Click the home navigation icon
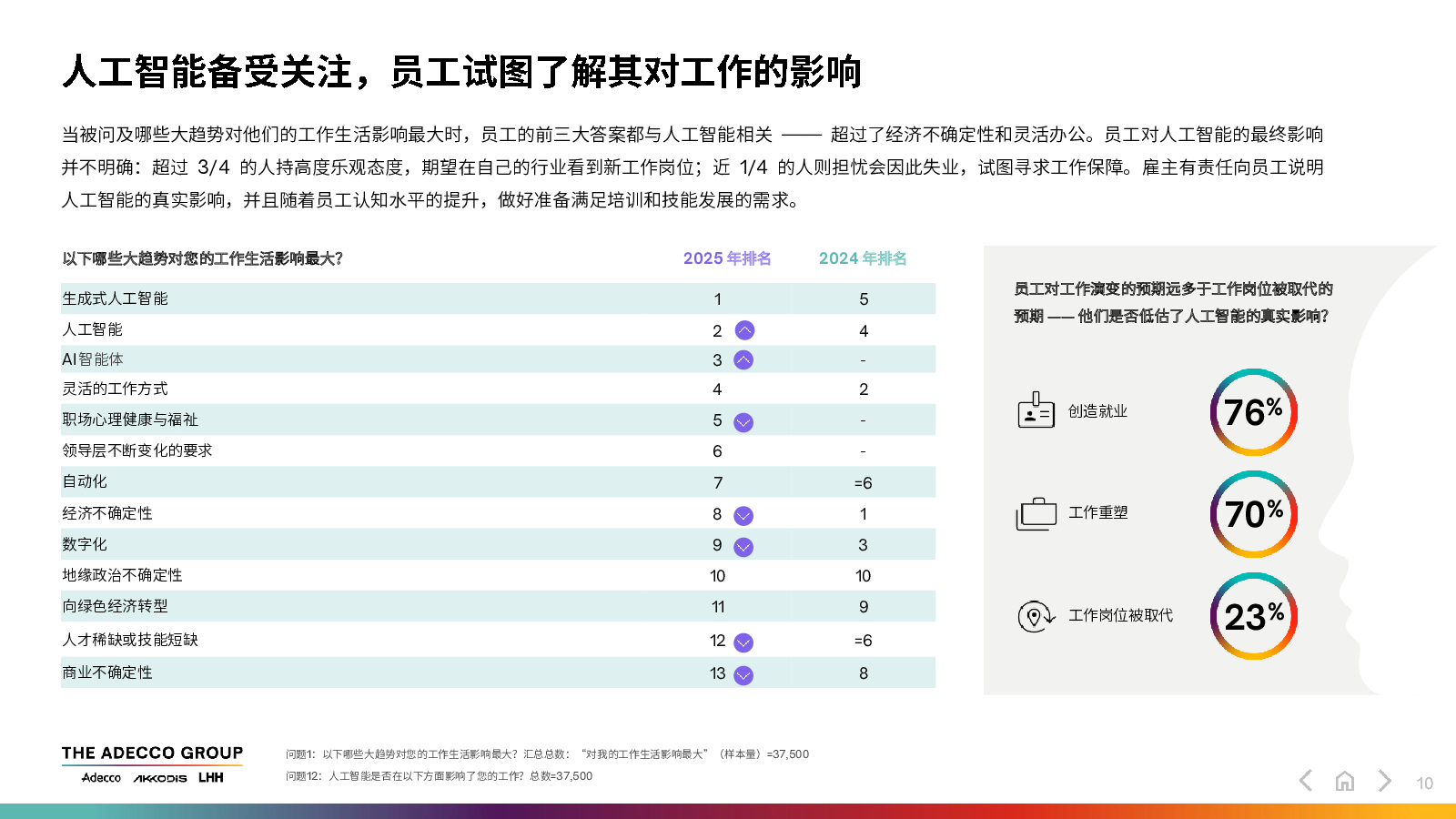This screenshot has height=819, width=1456. 1345,781
